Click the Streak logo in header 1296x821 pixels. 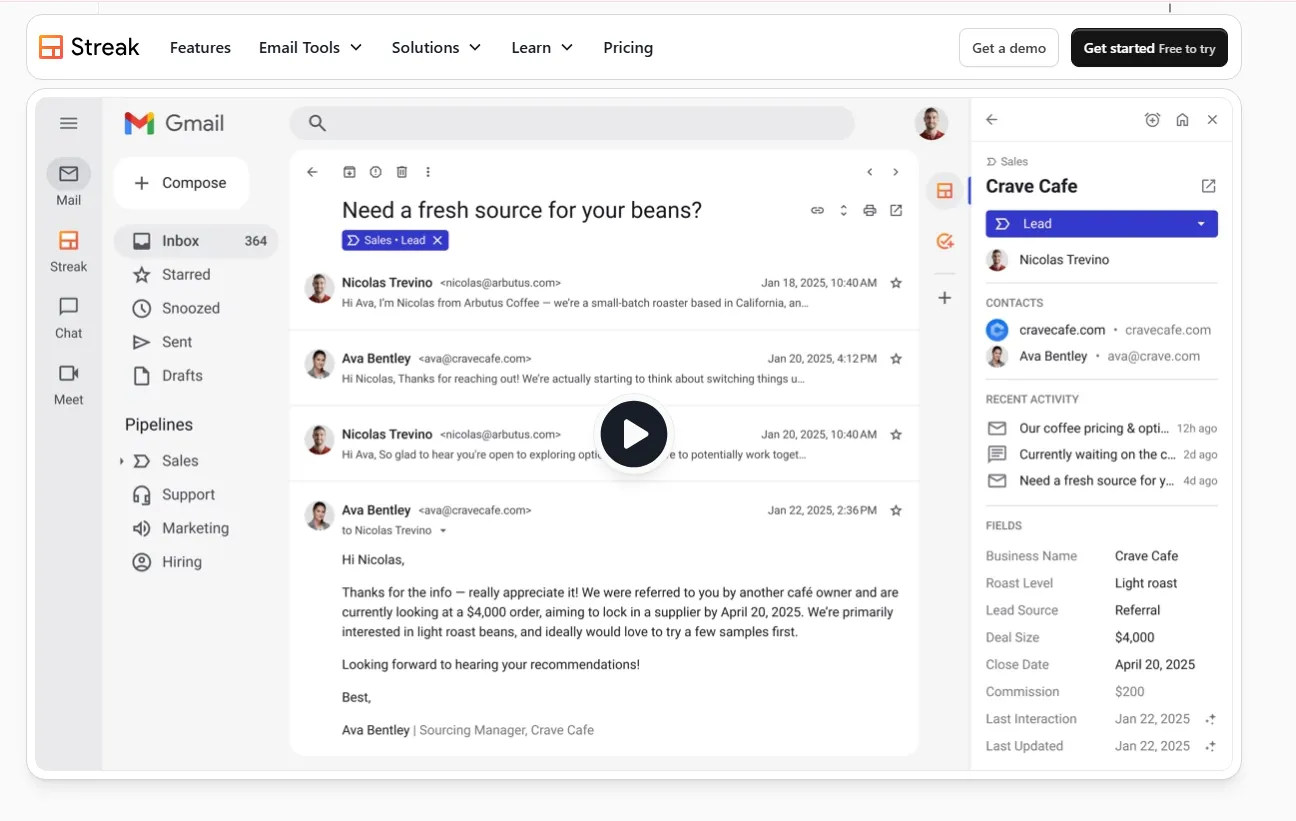(89, 47)
